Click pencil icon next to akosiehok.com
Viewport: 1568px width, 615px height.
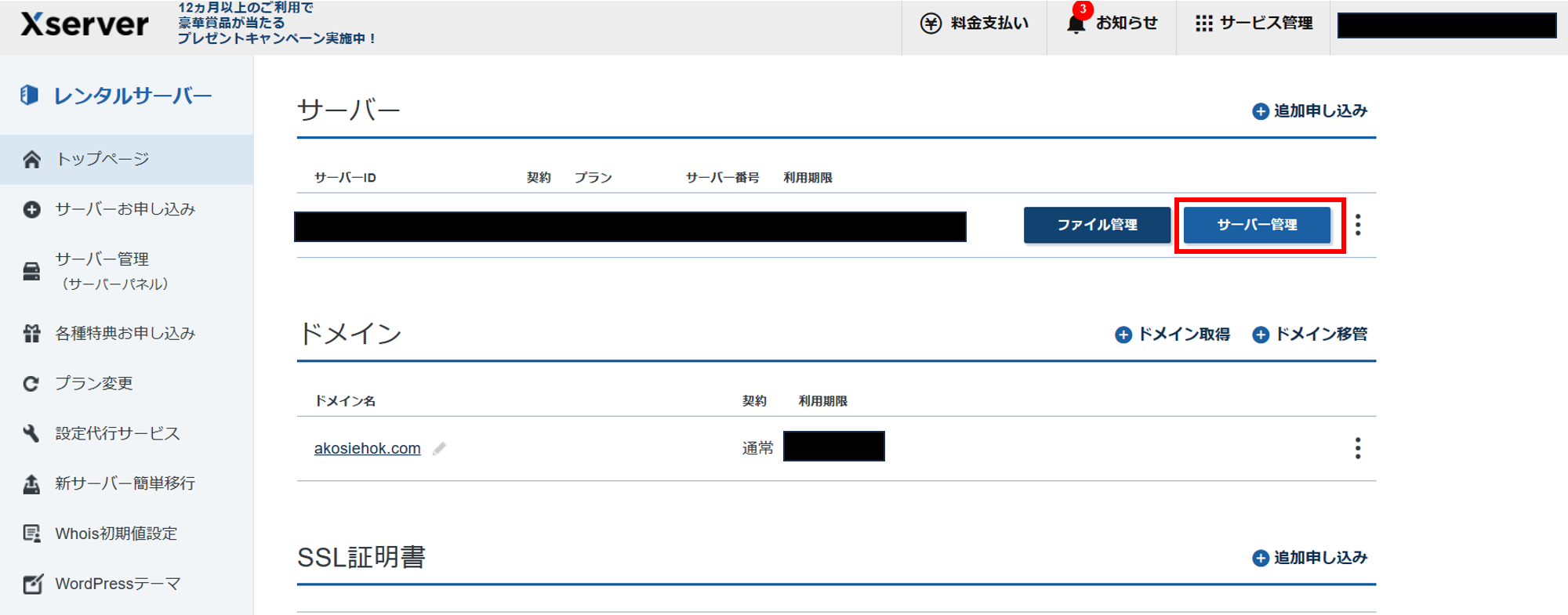tap(439, 448)
